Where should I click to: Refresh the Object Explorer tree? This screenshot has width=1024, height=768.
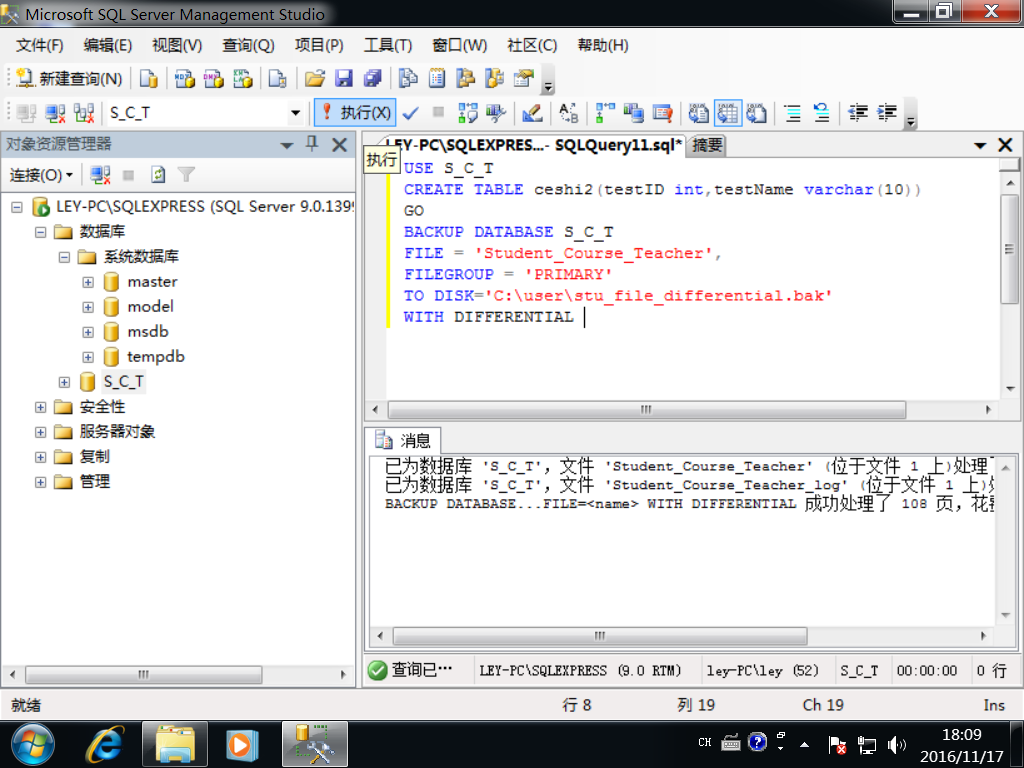click(x=157, y=175)
